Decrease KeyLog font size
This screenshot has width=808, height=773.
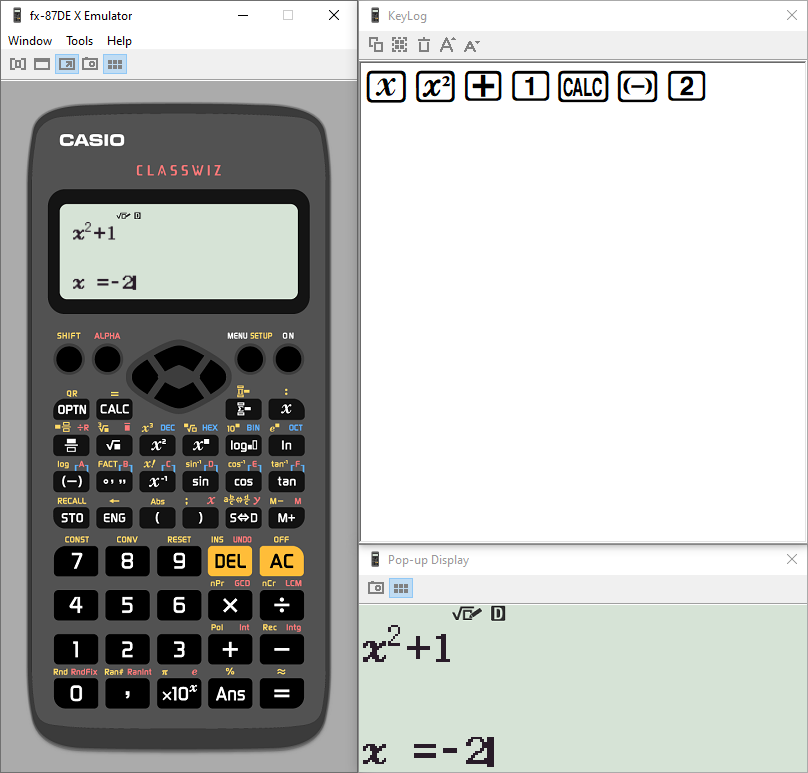point(472,44)
